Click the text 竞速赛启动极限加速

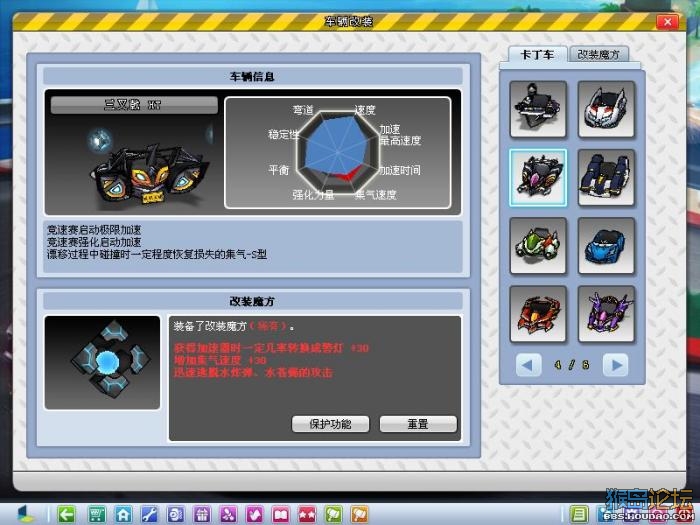(94, 230)
